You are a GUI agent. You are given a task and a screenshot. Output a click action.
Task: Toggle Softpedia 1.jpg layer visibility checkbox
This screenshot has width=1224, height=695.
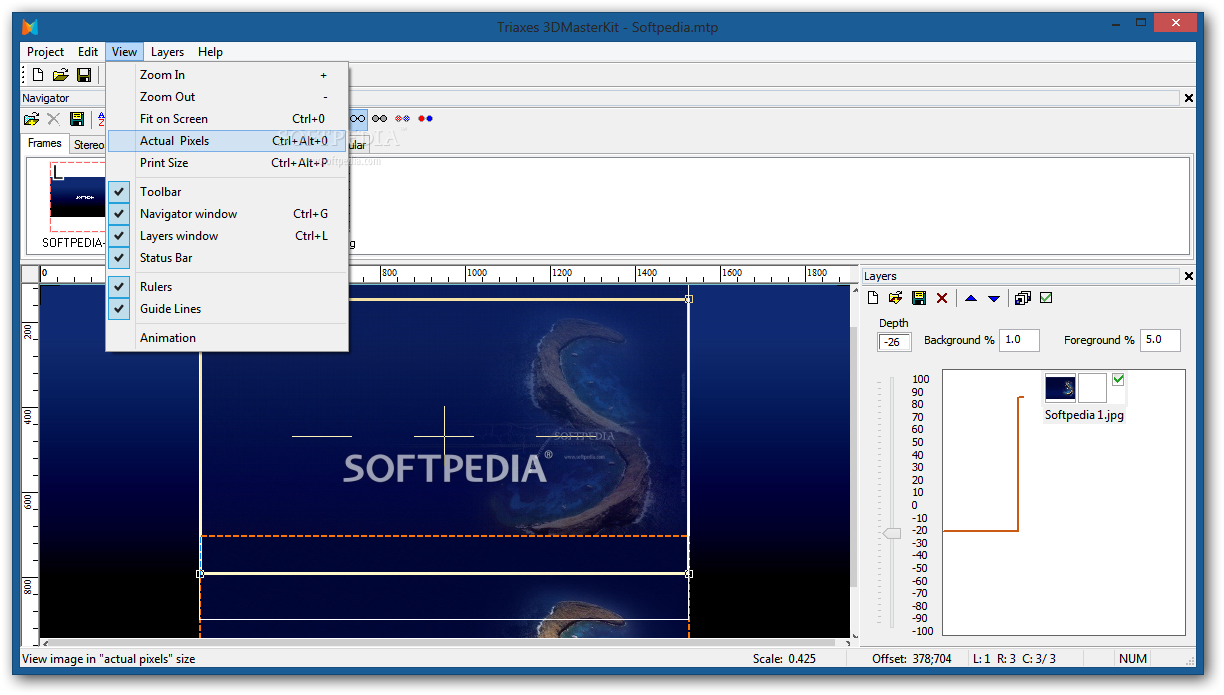(x=1118, y=379)
